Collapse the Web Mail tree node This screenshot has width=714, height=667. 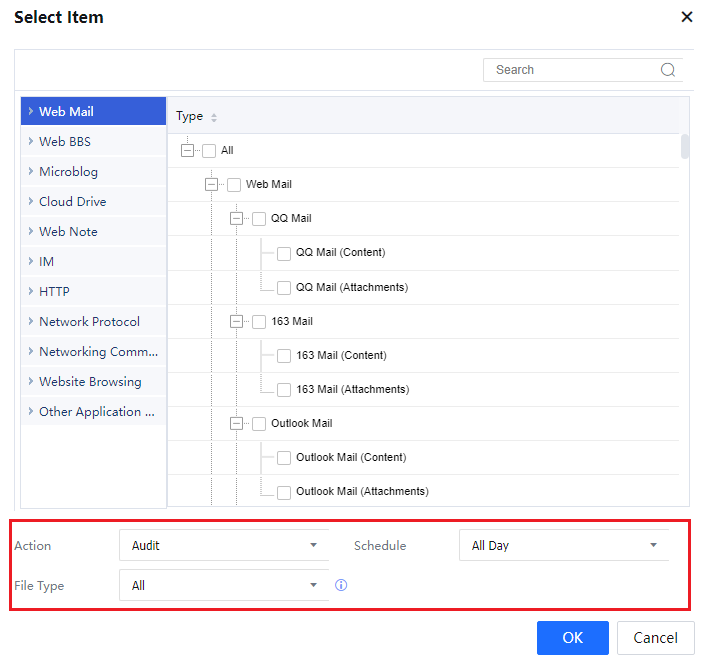click(211, 185)
